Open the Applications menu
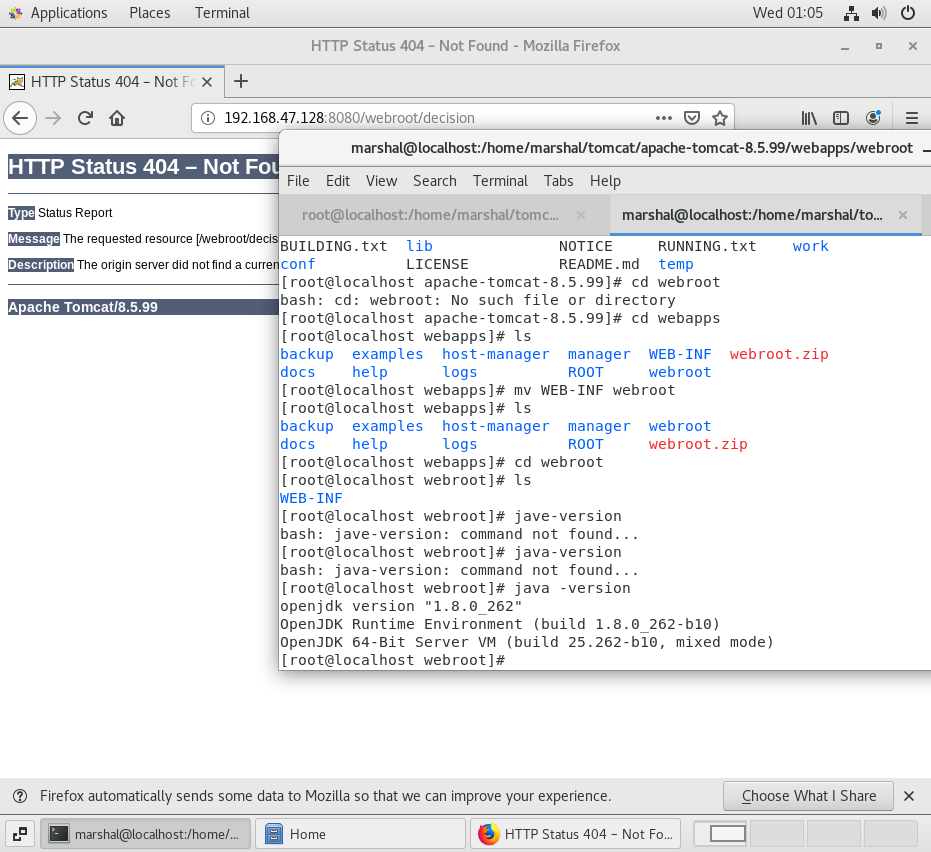The image size is (931, 852). [69, 13]
